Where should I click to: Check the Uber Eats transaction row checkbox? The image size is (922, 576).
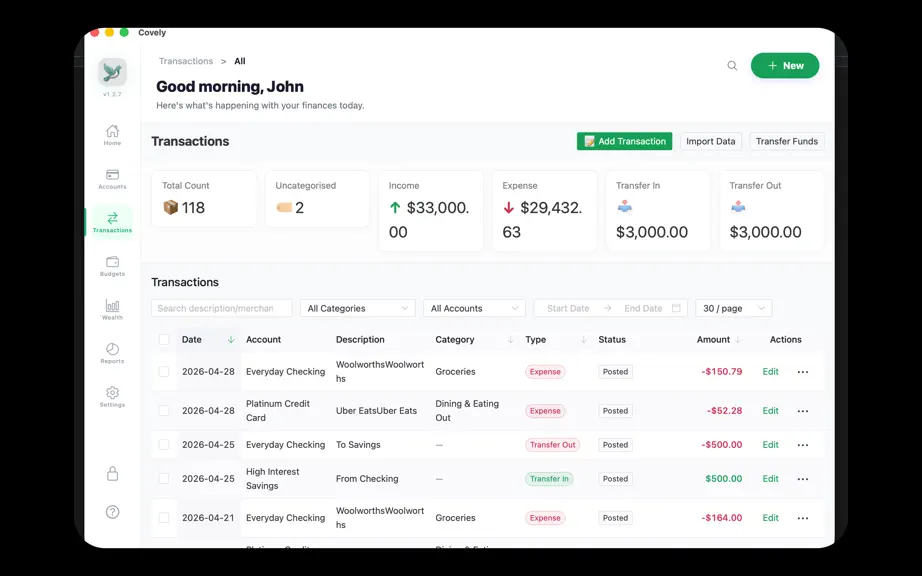(164, 410)
